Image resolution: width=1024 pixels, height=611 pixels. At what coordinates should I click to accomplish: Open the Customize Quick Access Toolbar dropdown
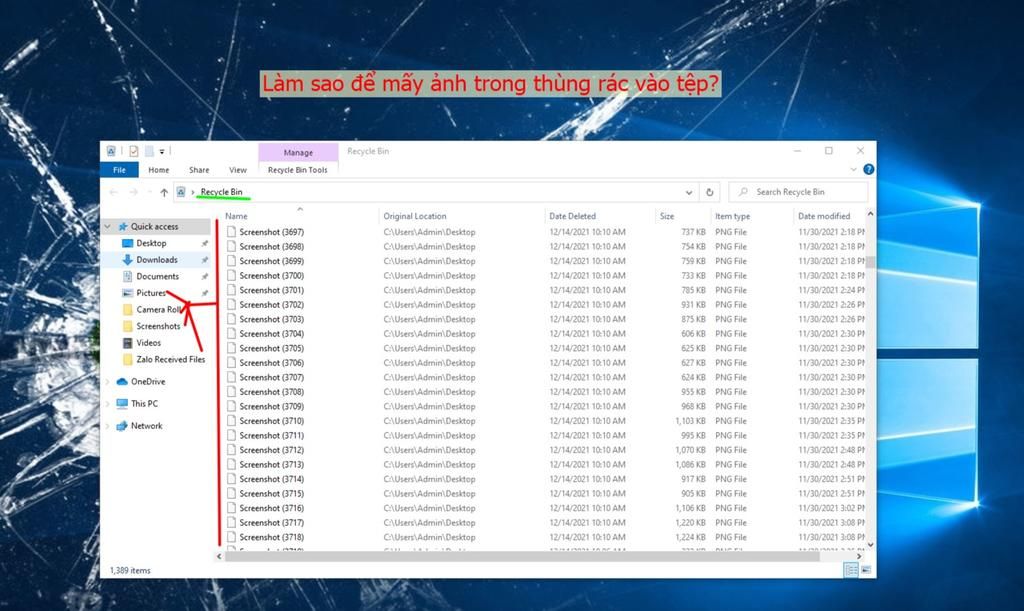point(162,151)
